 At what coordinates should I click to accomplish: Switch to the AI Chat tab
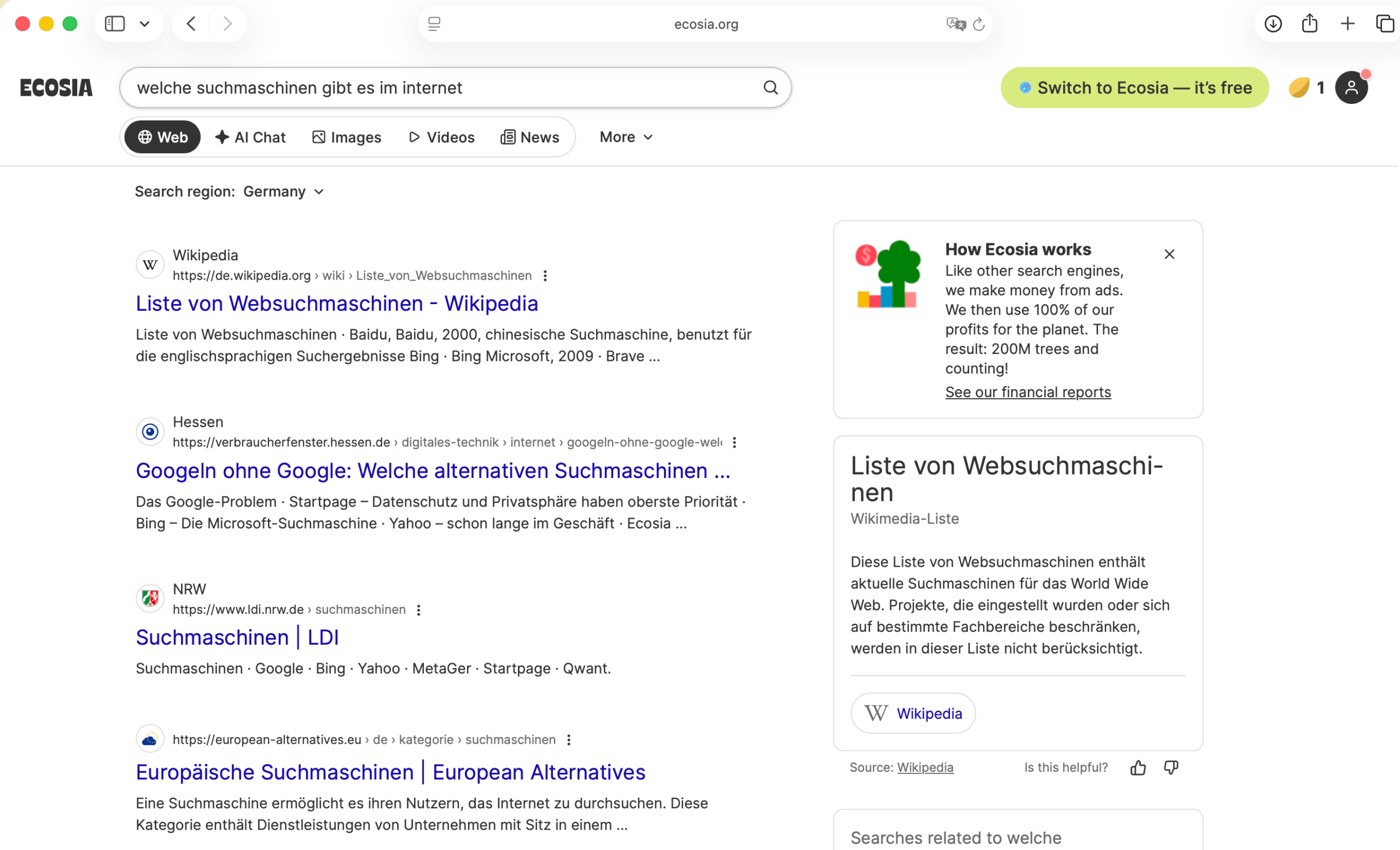pos(250,137)
